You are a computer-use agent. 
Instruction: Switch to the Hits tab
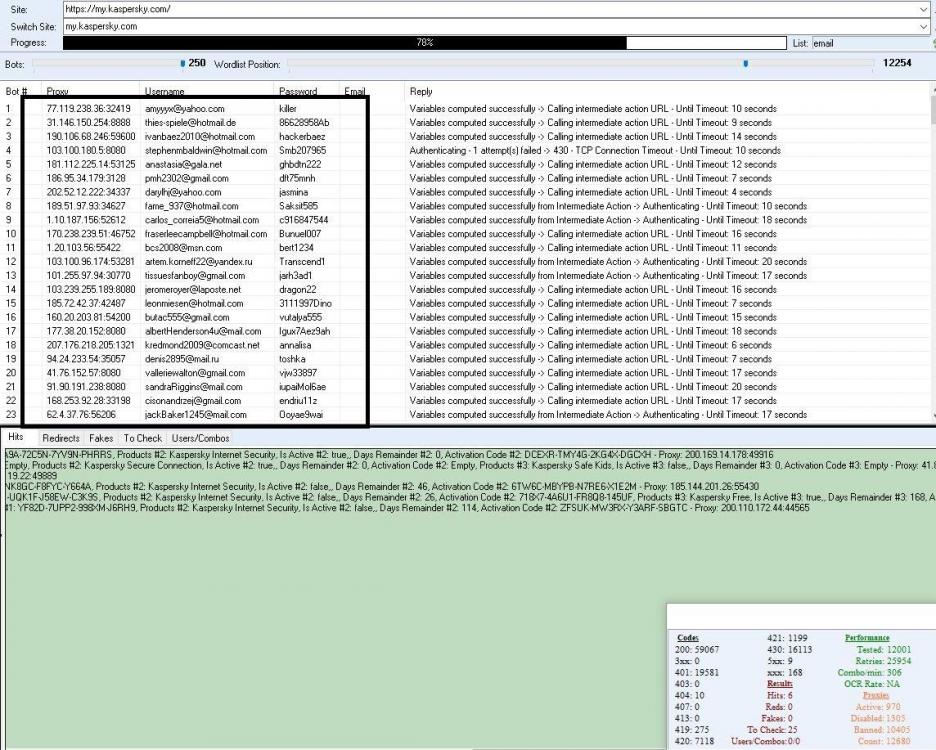[x=17, y=438]
